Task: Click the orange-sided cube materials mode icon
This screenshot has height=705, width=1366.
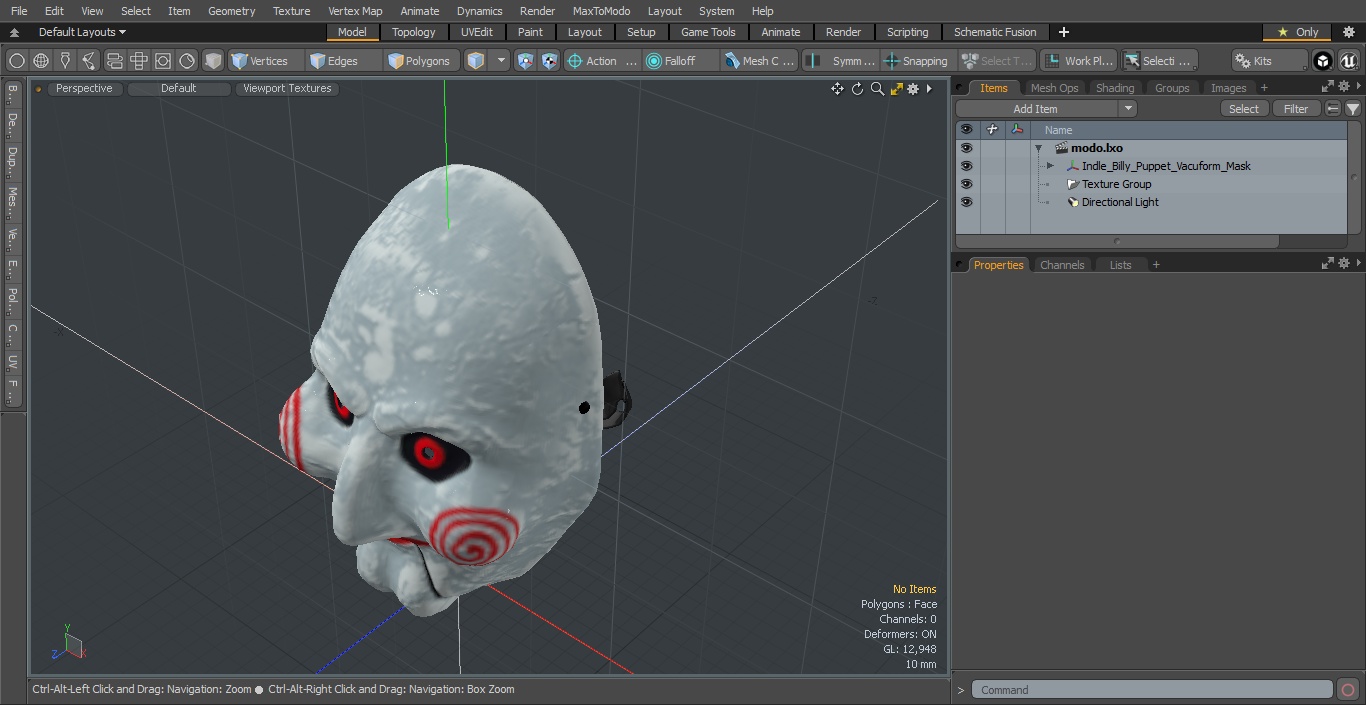Action: pyautogui.click(x=476, y=61)
